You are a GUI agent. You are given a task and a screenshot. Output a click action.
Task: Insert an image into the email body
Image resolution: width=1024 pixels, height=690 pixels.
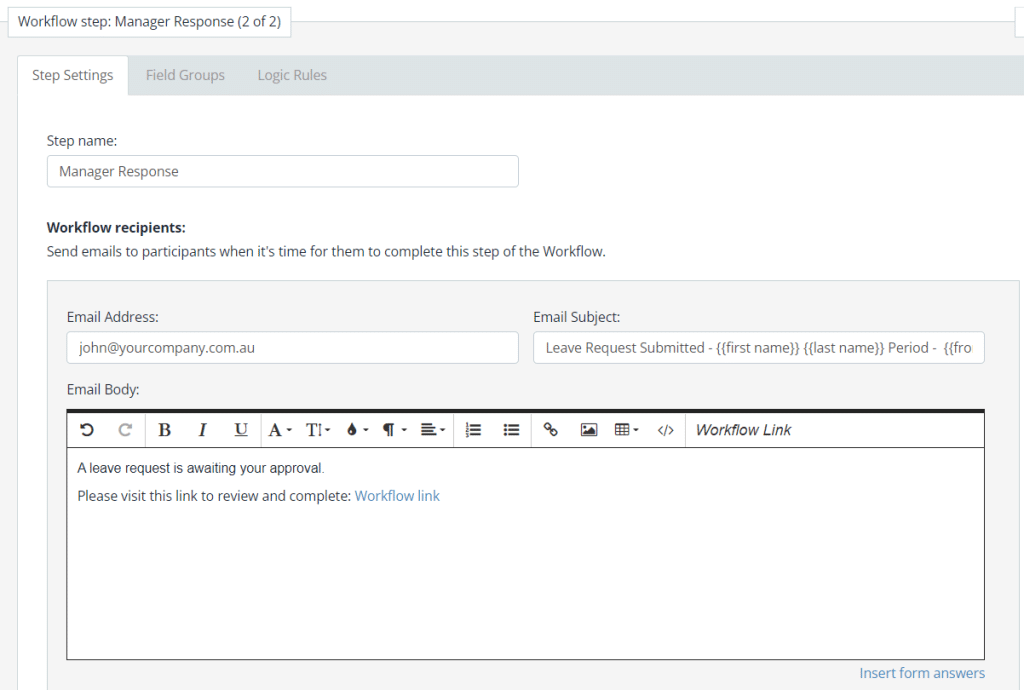(588, 429)
